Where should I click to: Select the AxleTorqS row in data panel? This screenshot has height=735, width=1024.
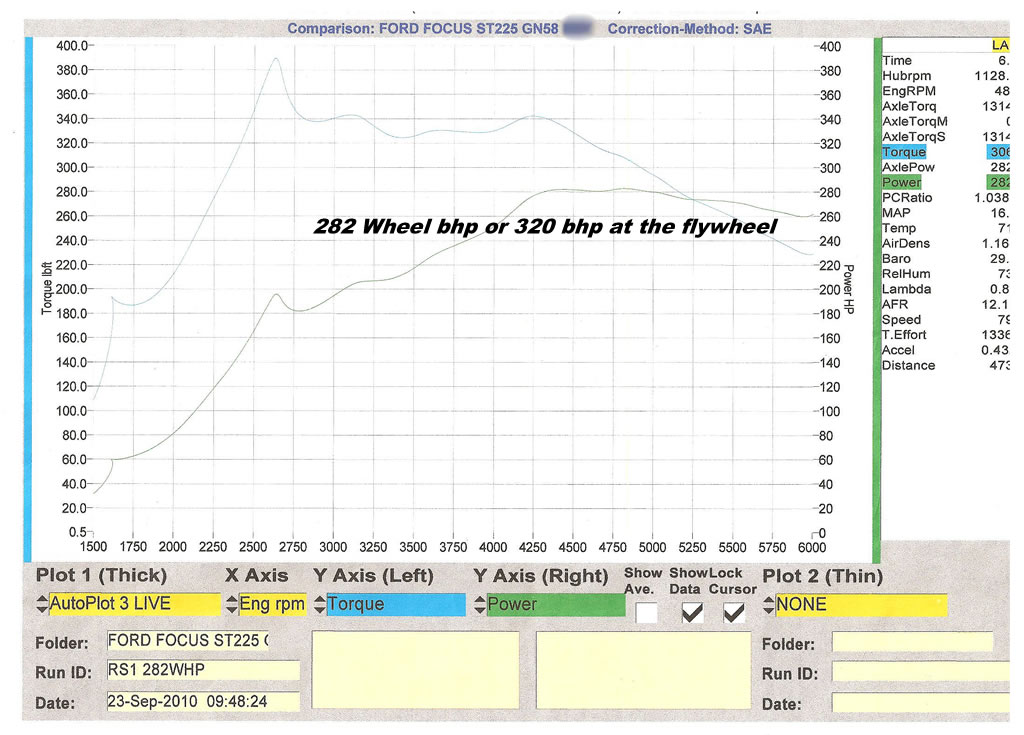pos(946,137)
